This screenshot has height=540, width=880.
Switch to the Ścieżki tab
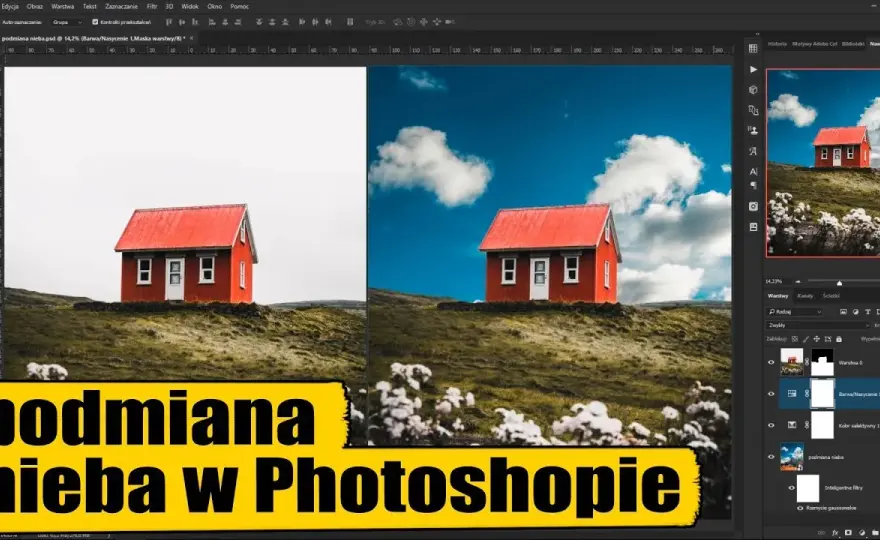pos(831,296)
